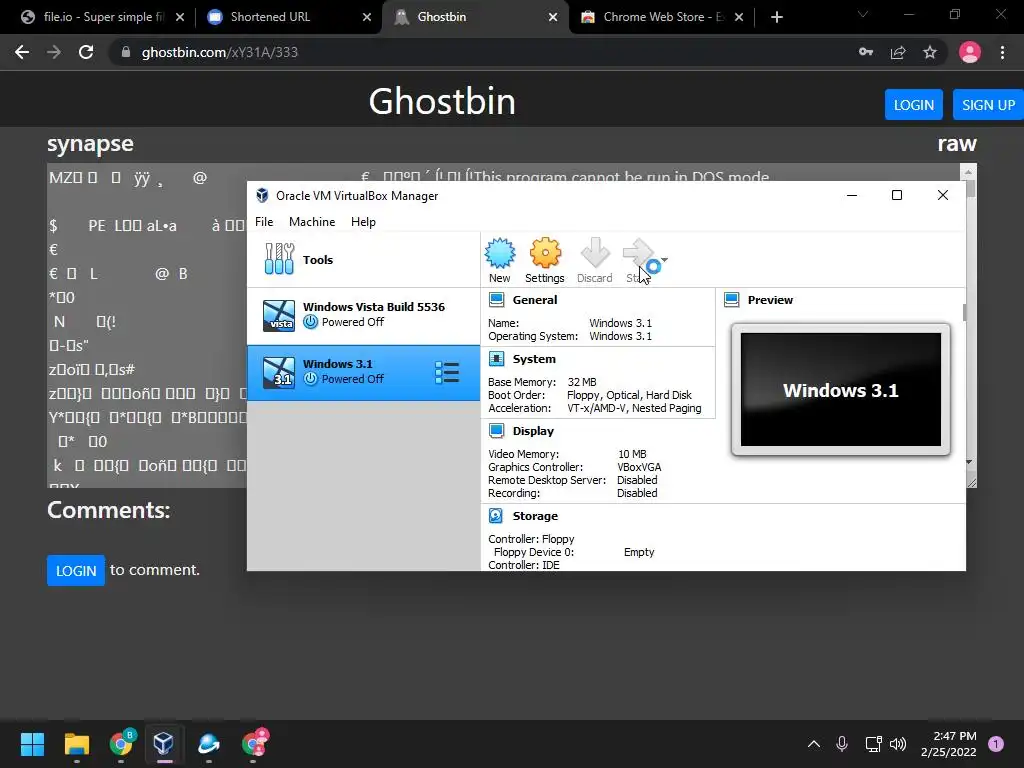This screenshot has height=768, width=1024.
Task: Click the Chrome address bar URL
Action: coord(219,52)
